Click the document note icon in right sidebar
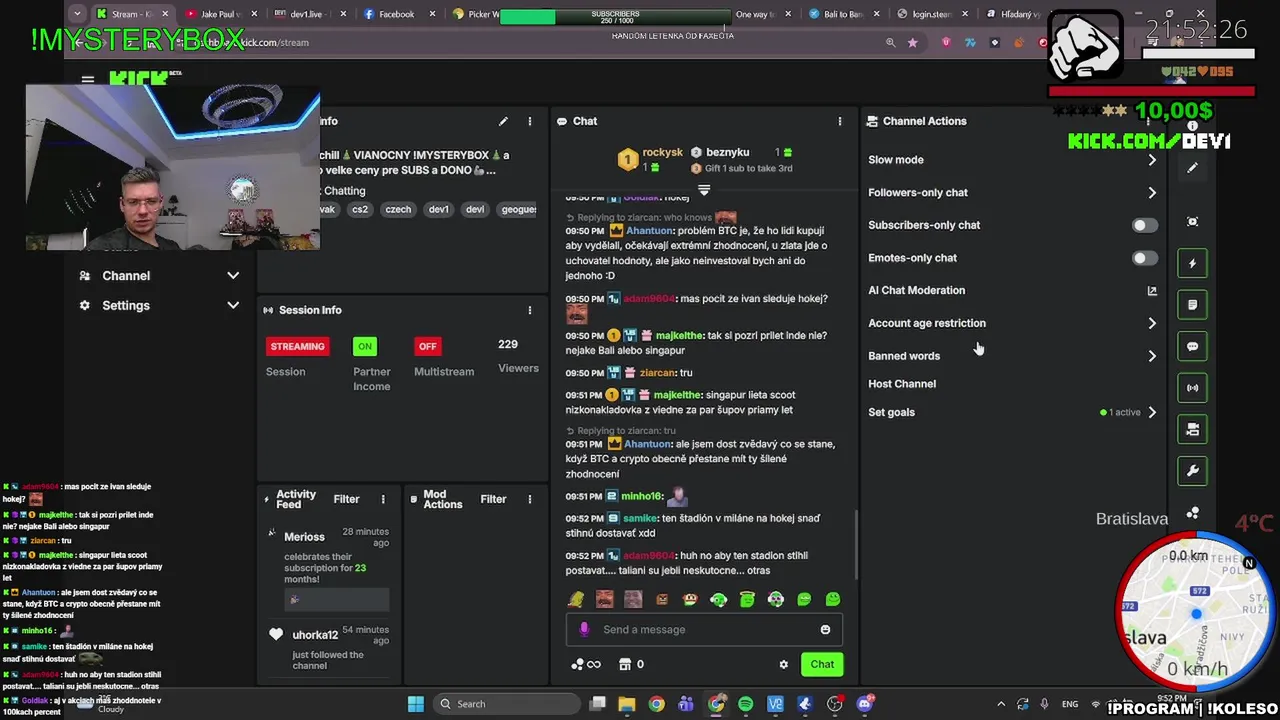Screen dimensions: 1280x720 pyautogui.click(x=1192, y=305)
